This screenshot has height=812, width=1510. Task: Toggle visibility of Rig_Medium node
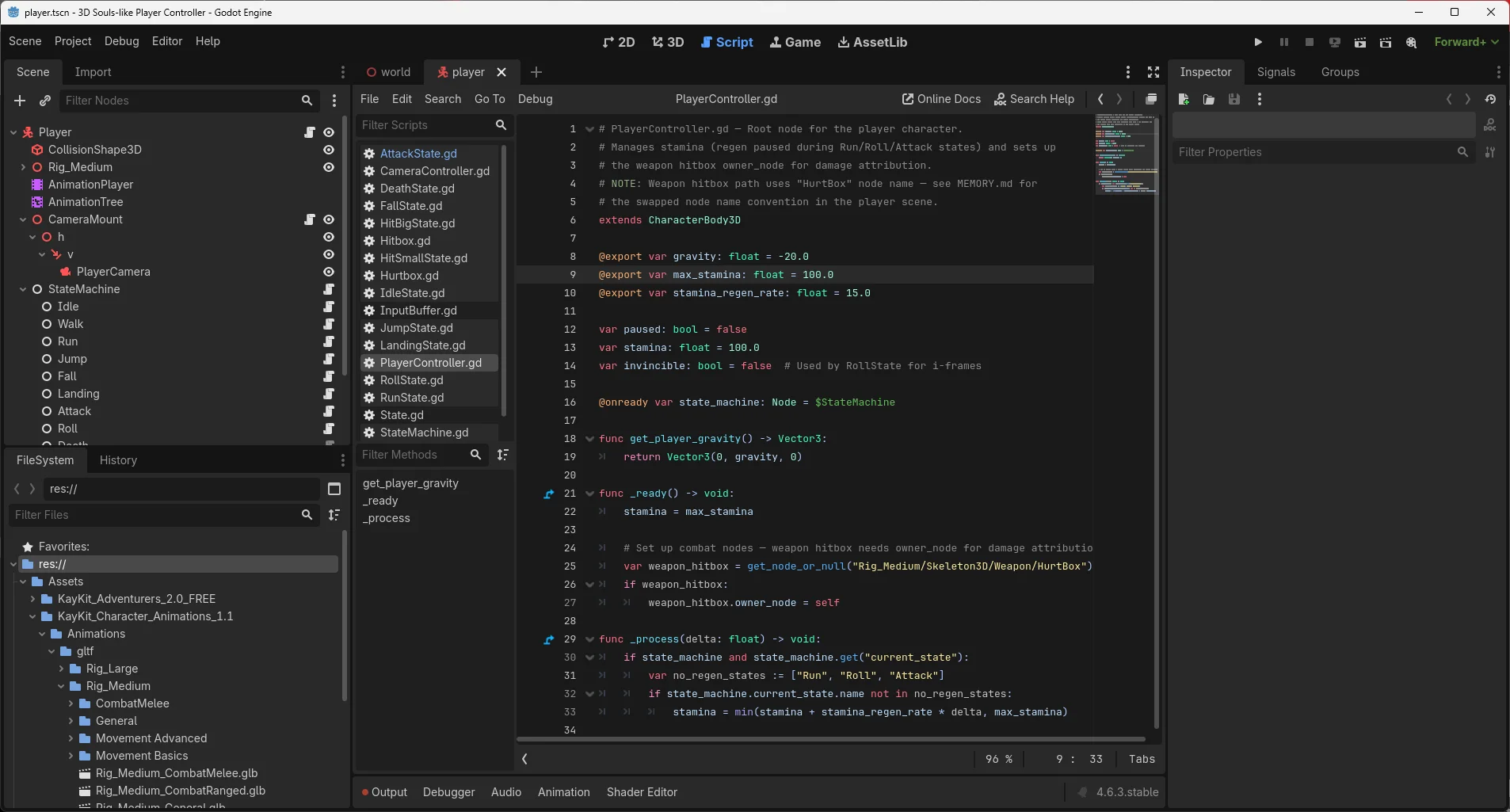coord(329,167)
